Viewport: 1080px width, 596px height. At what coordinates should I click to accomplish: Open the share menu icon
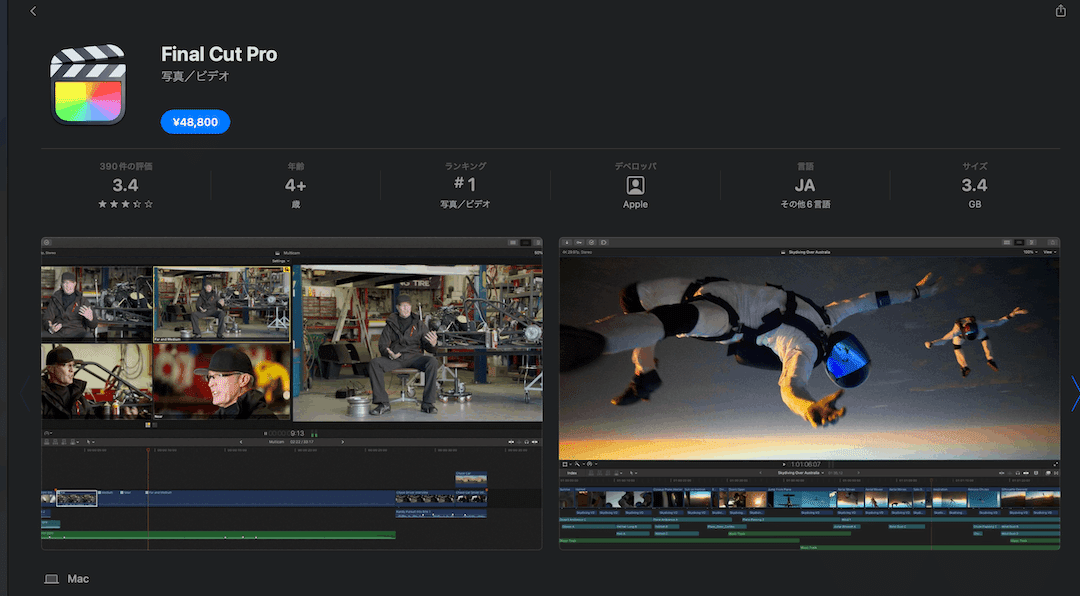[x=1061, y=10]
